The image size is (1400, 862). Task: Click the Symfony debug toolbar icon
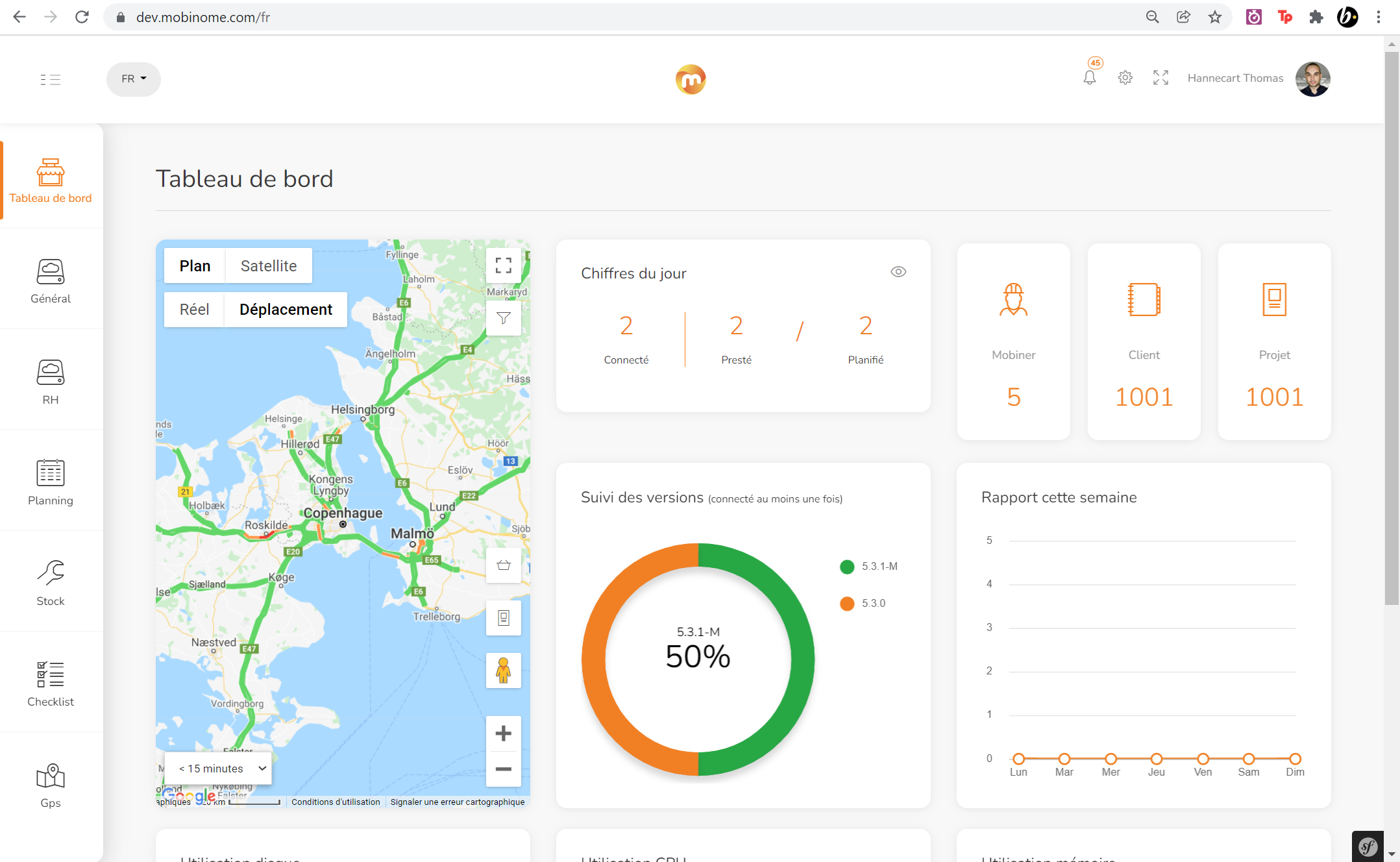(x=1368, y=846)
